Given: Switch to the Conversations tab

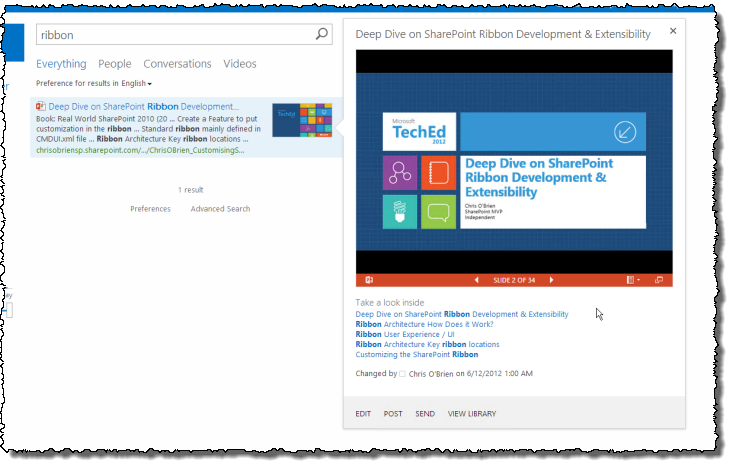Looking at the screenshot, I should 177,64.
